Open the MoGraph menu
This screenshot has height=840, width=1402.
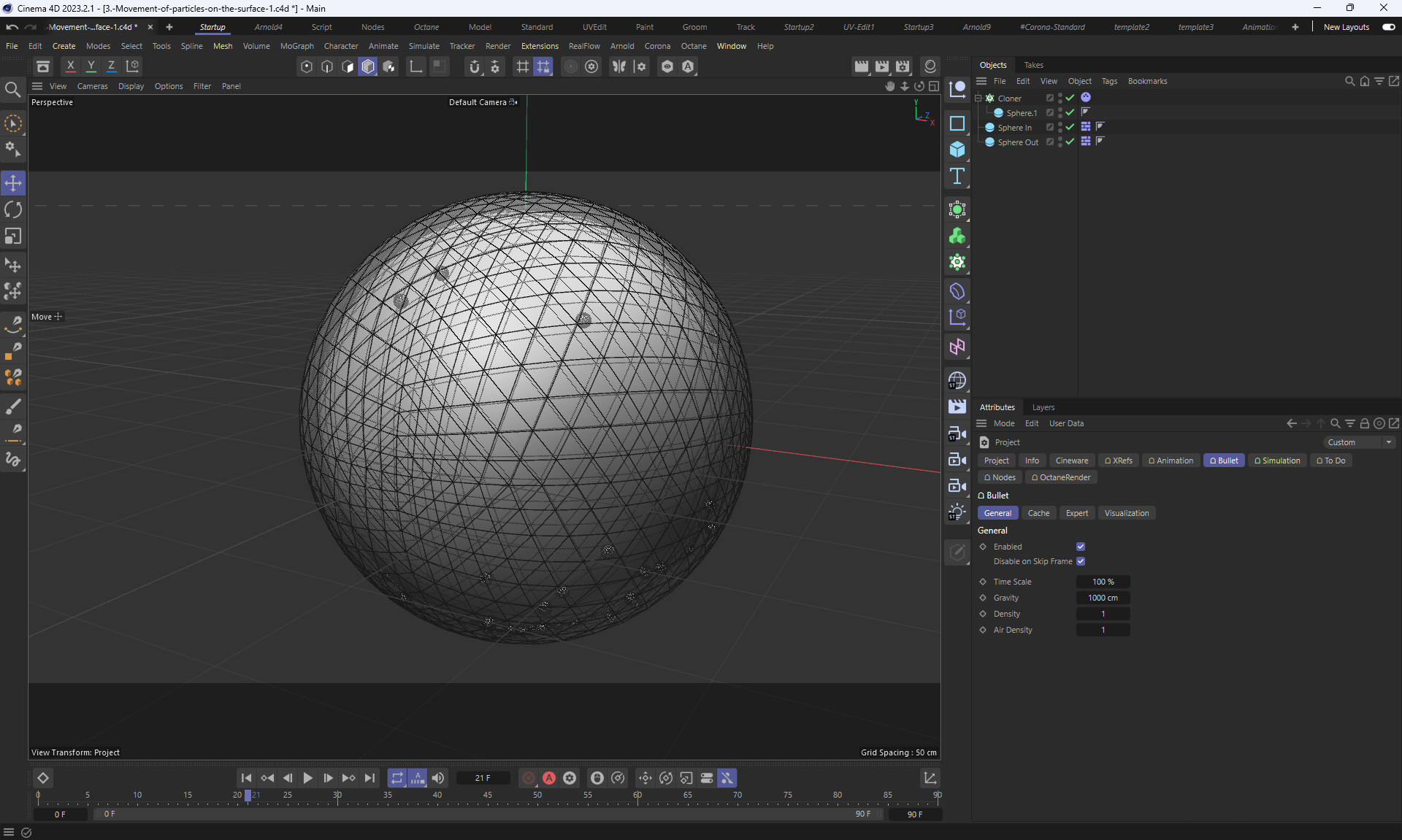tap(296, 46)
